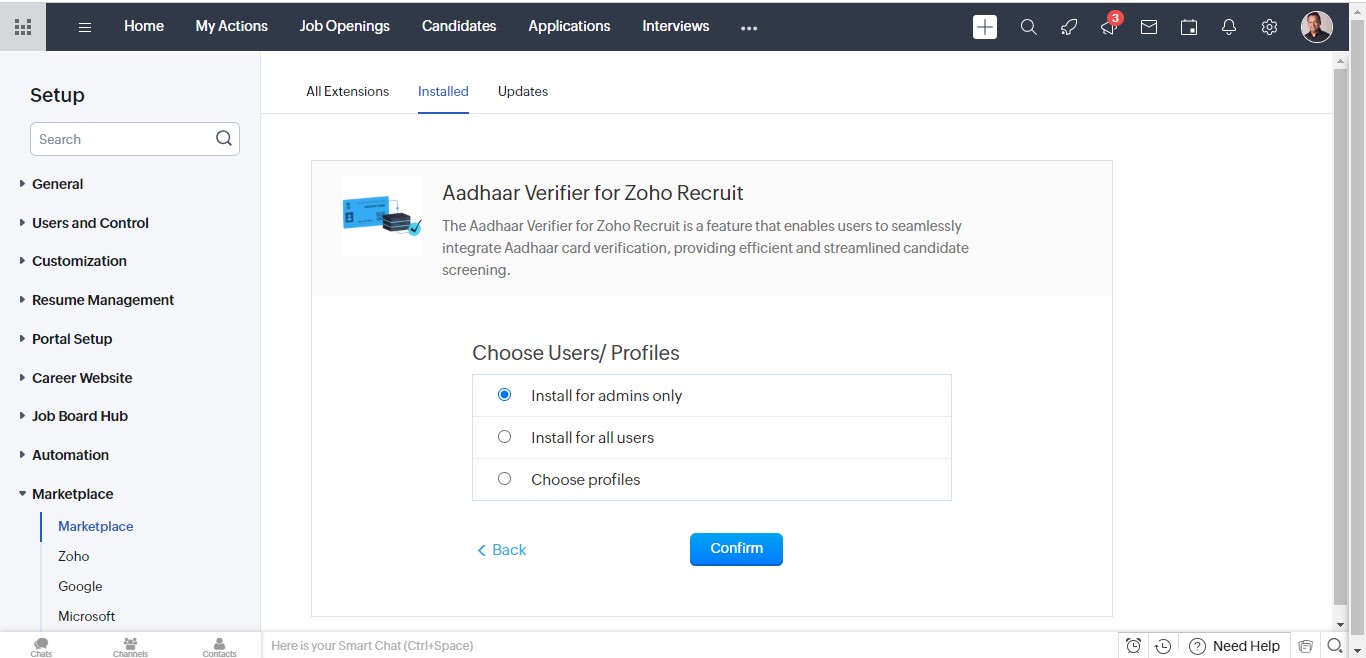Expand the Customization section
This screenshot has height=658, width=1366.
click(x=79, y=261)
